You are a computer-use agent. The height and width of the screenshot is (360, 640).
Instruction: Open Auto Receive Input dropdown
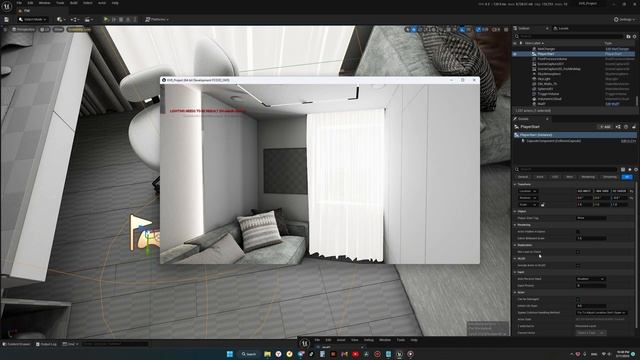pos(591,279)
